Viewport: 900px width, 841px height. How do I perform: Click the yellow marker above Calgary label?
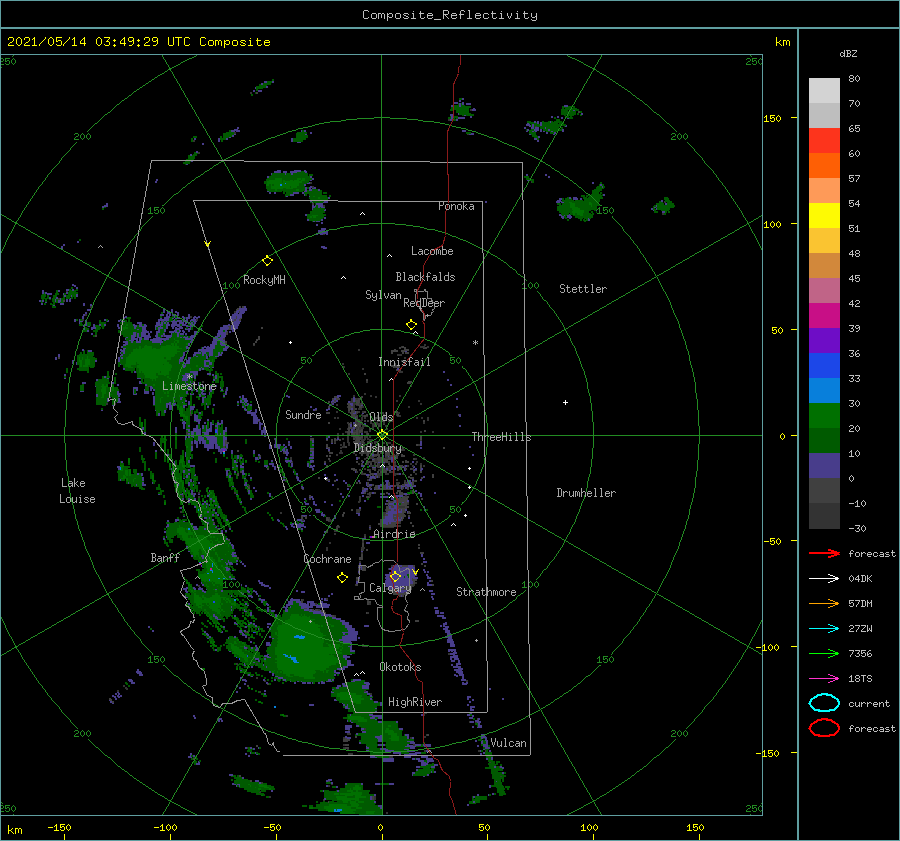click(395, 576)
